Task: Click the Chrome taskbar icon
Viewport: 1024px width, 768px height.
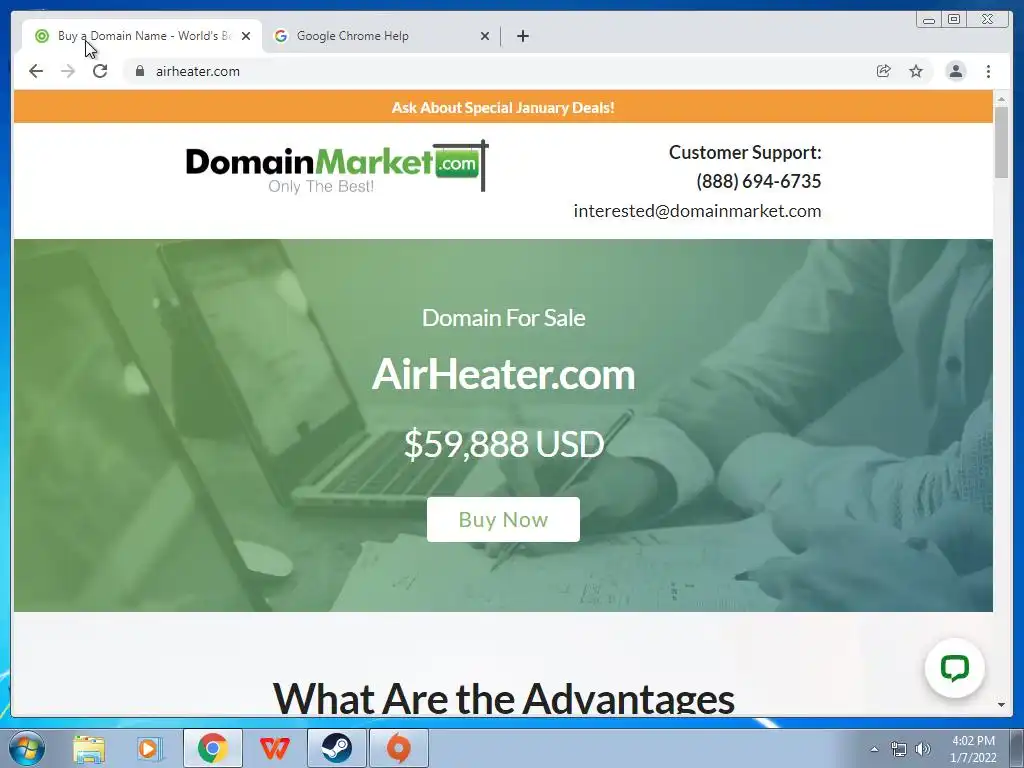Action: coord(213,748)
